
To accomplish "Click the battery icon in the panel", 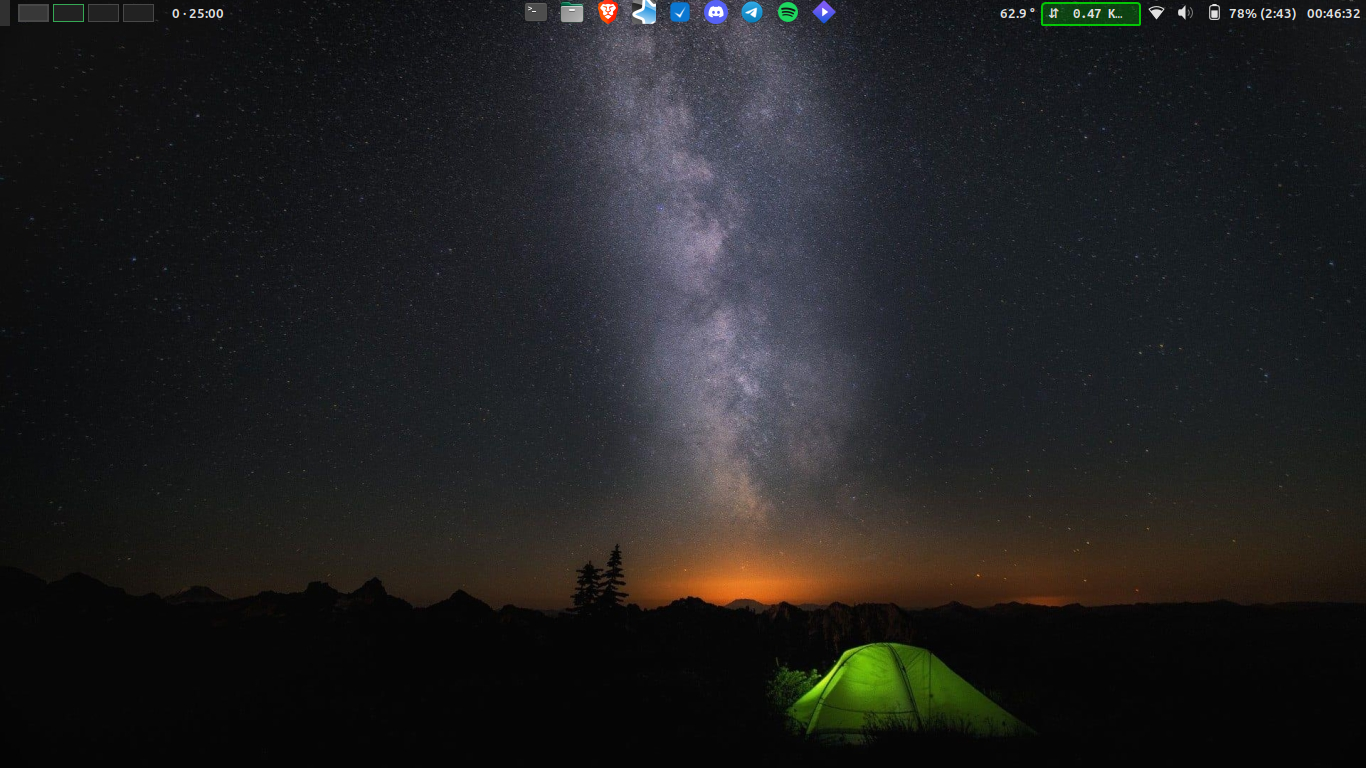I will tap(1214, 13).
